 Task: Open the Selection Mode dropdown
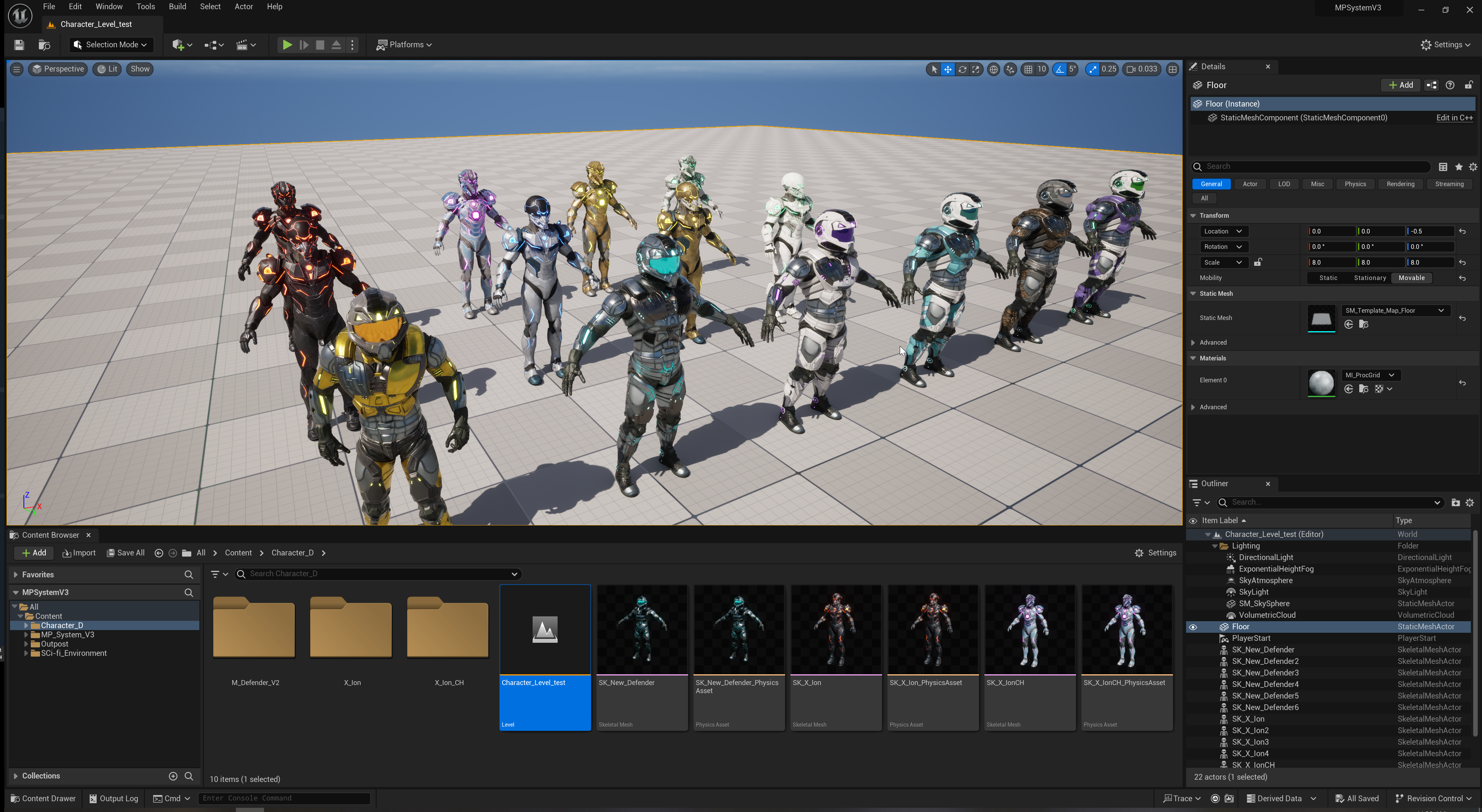110,45
